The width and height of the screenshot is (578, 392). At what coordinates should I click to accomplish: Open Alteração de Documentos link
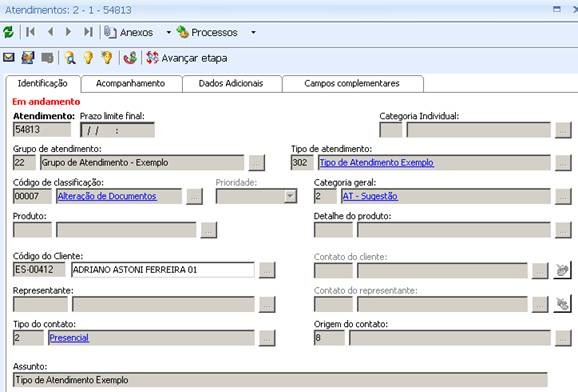point(107,196)
